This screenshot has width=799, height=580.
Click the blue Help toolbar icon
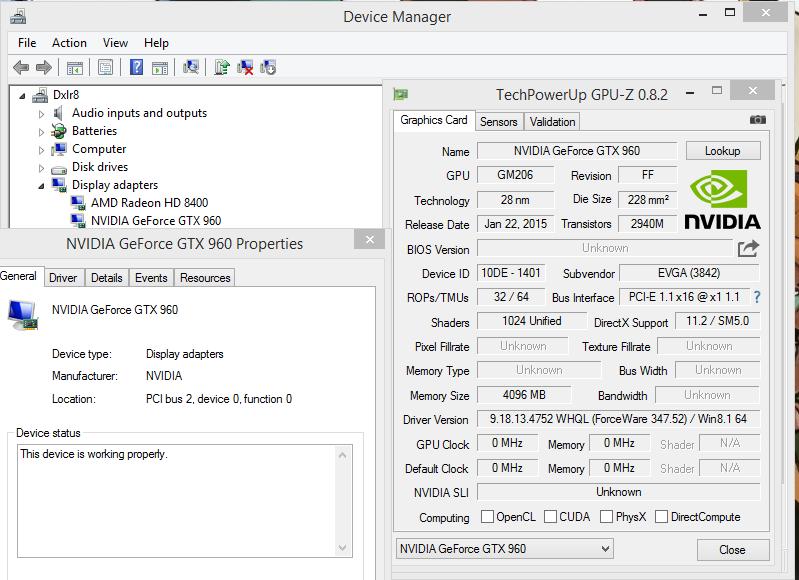136,67
